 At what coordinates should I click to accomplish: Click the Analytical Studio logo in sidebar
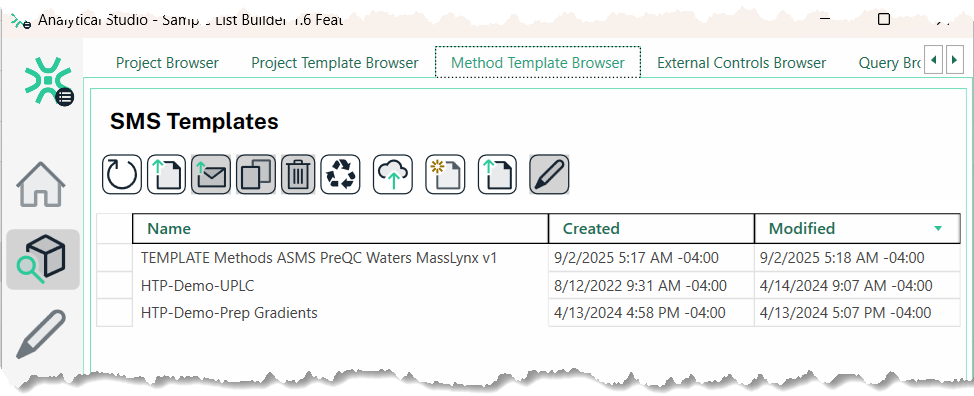(48, 81)
